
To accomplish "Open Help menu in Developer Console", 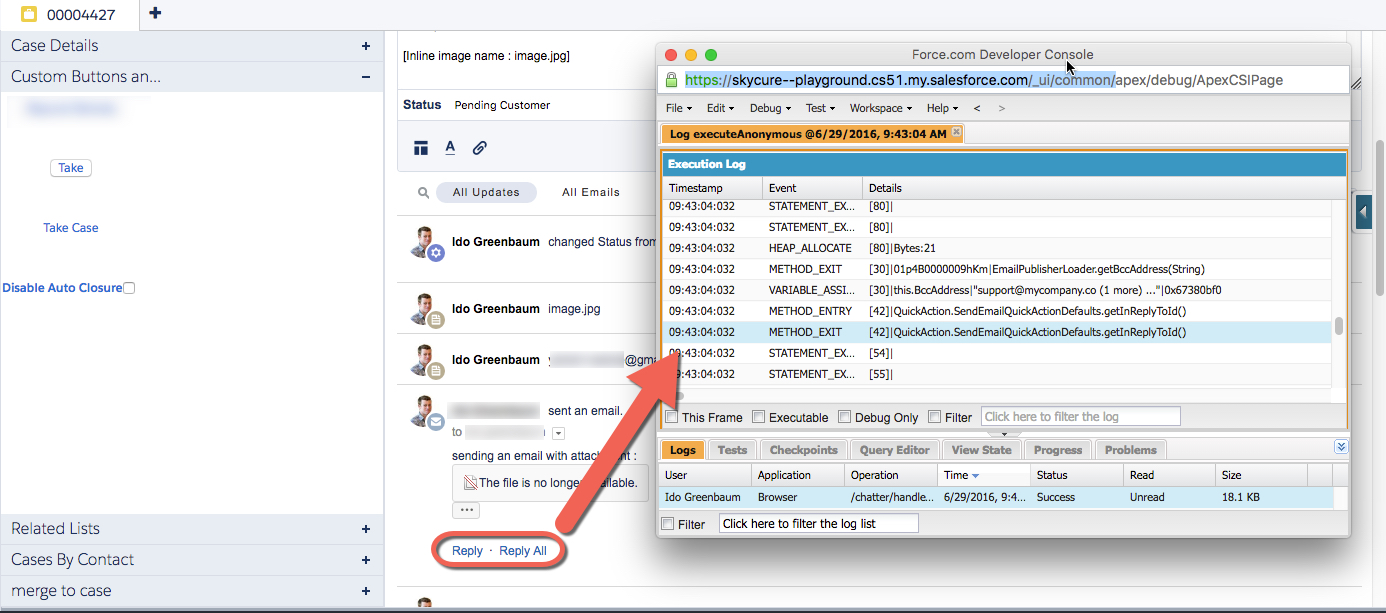I will click(942, 108).
